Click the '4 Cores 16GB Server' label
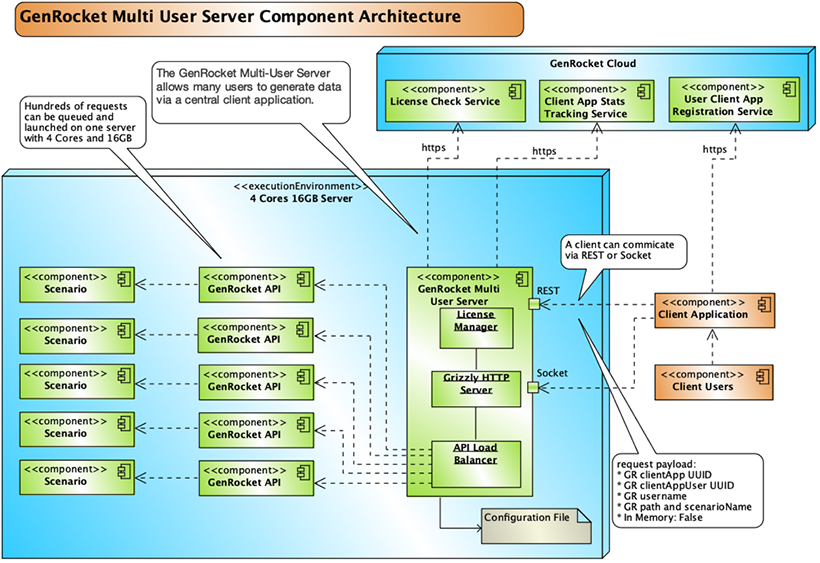The image size is (820, 563). click(301, 199)
